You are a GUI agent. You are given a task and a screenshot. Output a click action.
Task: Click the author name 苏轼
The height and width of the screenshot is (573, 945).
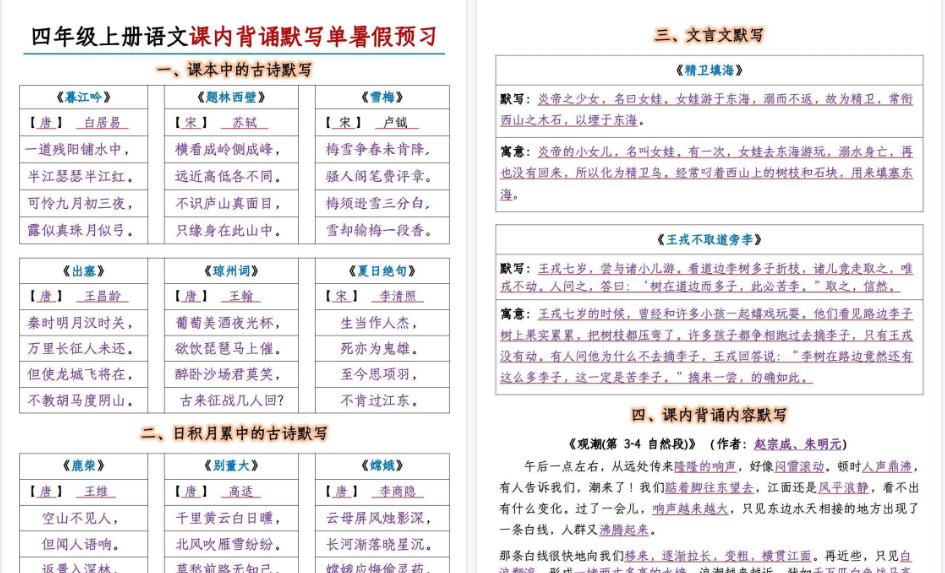[x=244, y=123]
